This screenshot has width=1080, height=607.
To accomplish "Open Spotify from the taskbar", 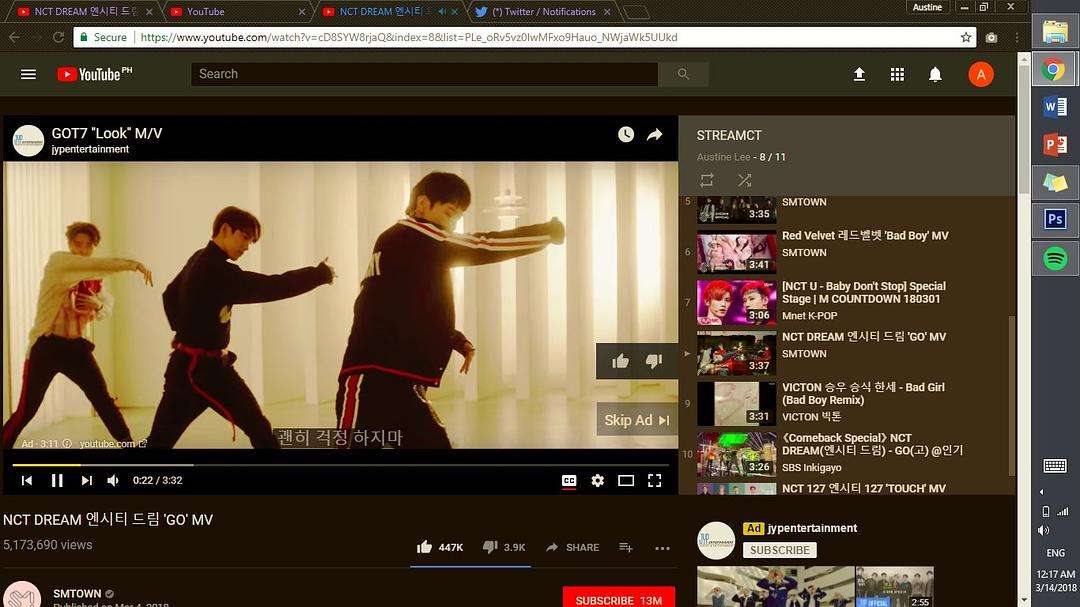I will point(1055,259).
